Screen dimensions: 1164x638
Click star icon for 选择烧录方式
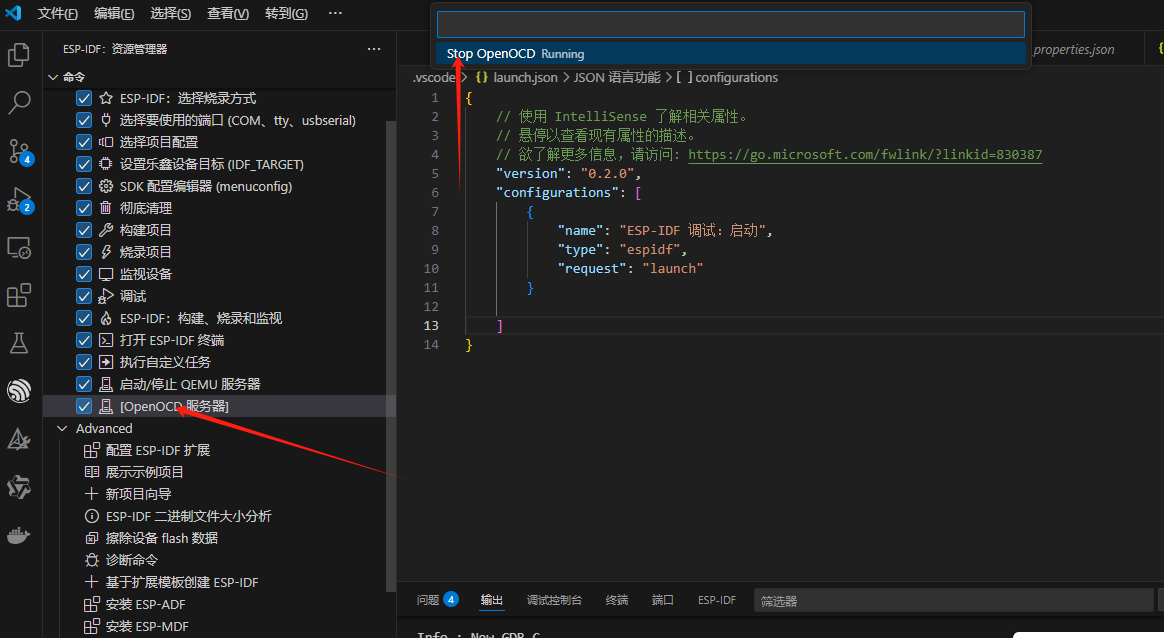106,98
